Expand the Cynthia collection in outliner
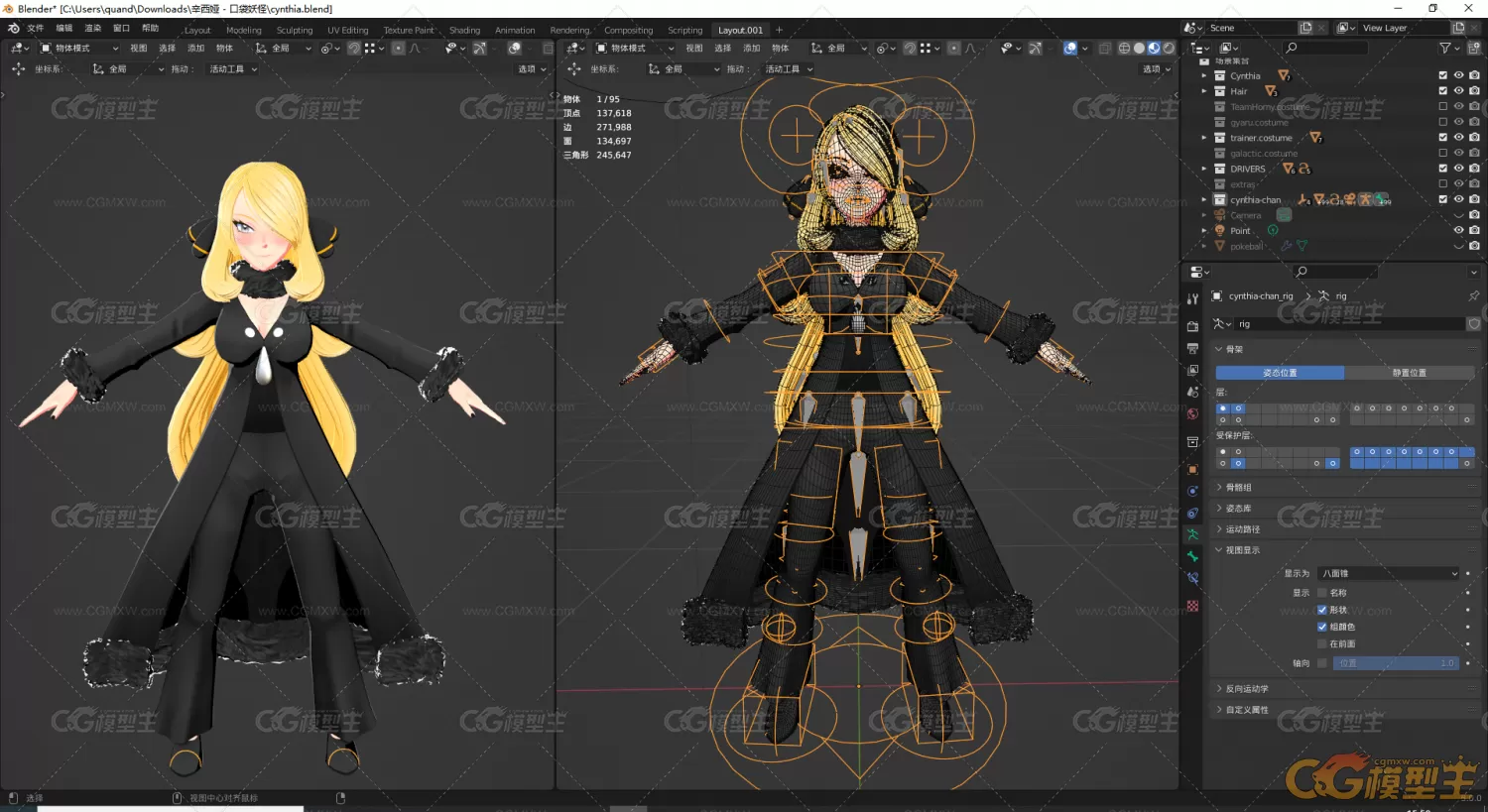1488x812 pixels. click(x=1204, y=75)
